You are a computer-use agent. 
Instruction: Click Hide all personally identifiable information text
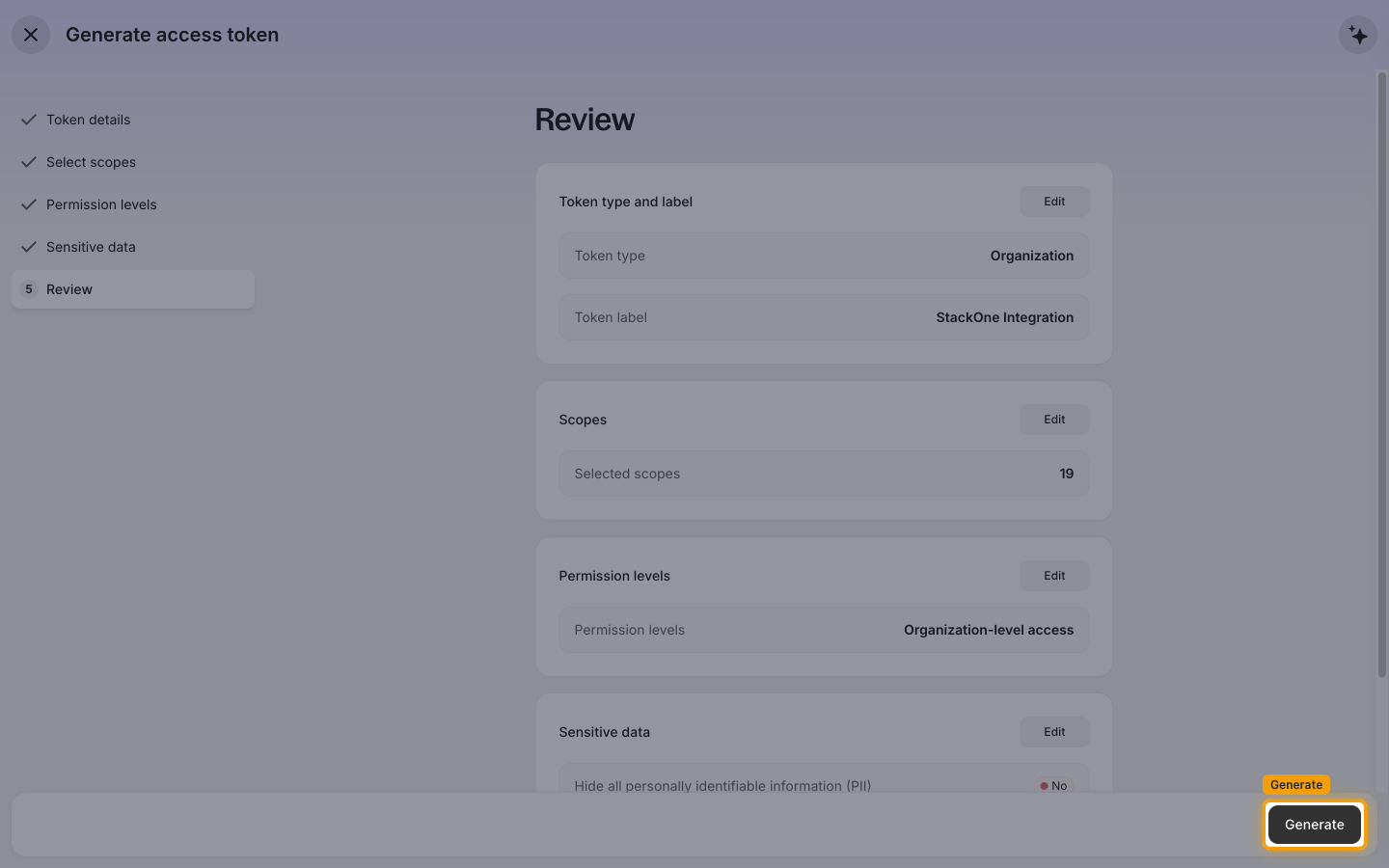pos(722,786)
